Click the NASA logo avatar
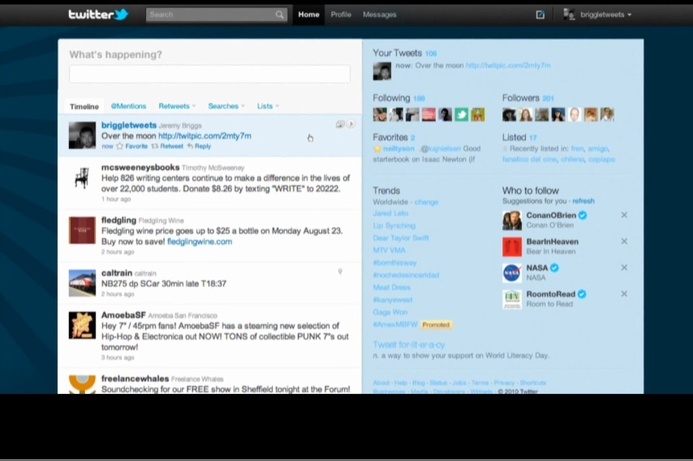 [x=512, y=273]
